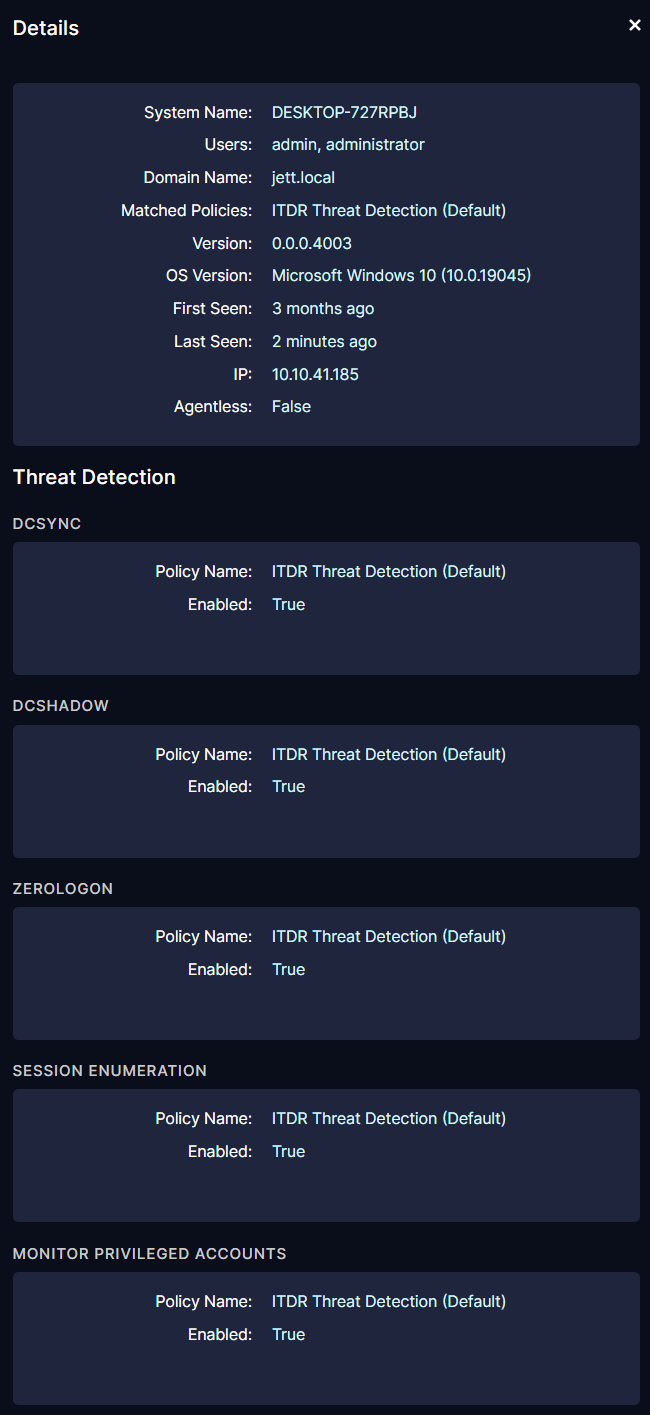Open the matched policy ITDR Threat Detection (Default)

click(389, 210)
